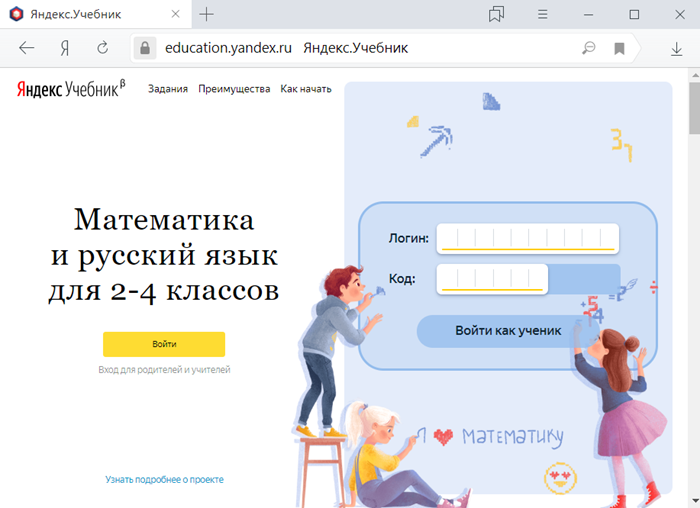
Task: Open the Как начать menu item
Action: (x=306, y=89)
